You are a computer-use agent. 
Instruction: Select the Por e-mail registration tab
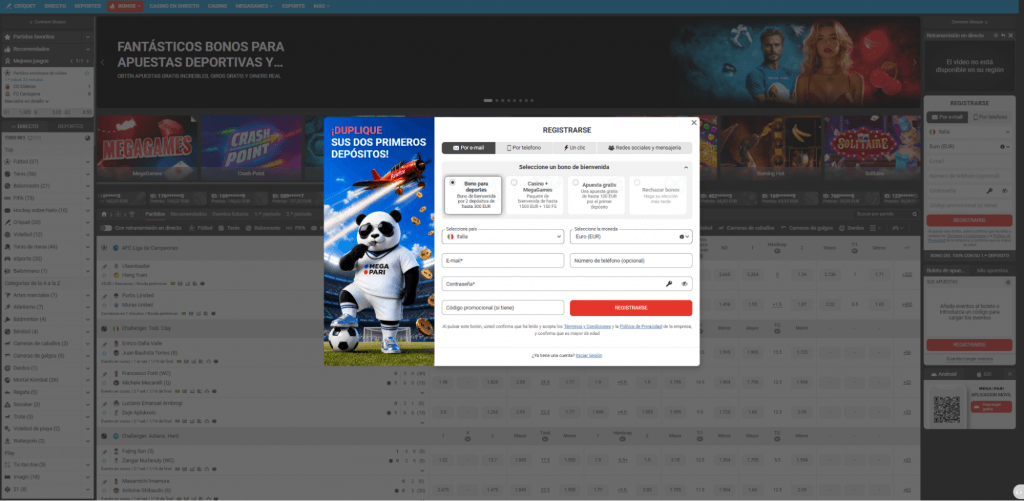[468, 148]
